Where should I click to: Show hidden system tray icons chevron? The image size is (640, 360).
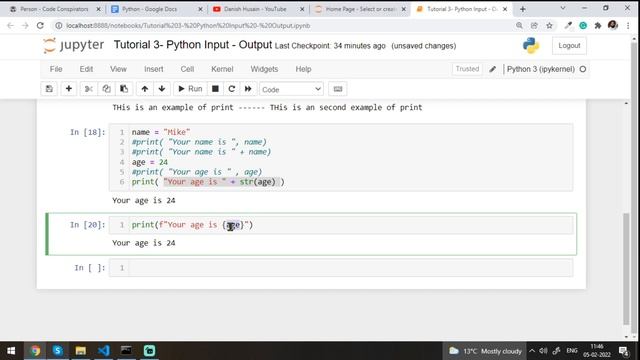[532, 351]
